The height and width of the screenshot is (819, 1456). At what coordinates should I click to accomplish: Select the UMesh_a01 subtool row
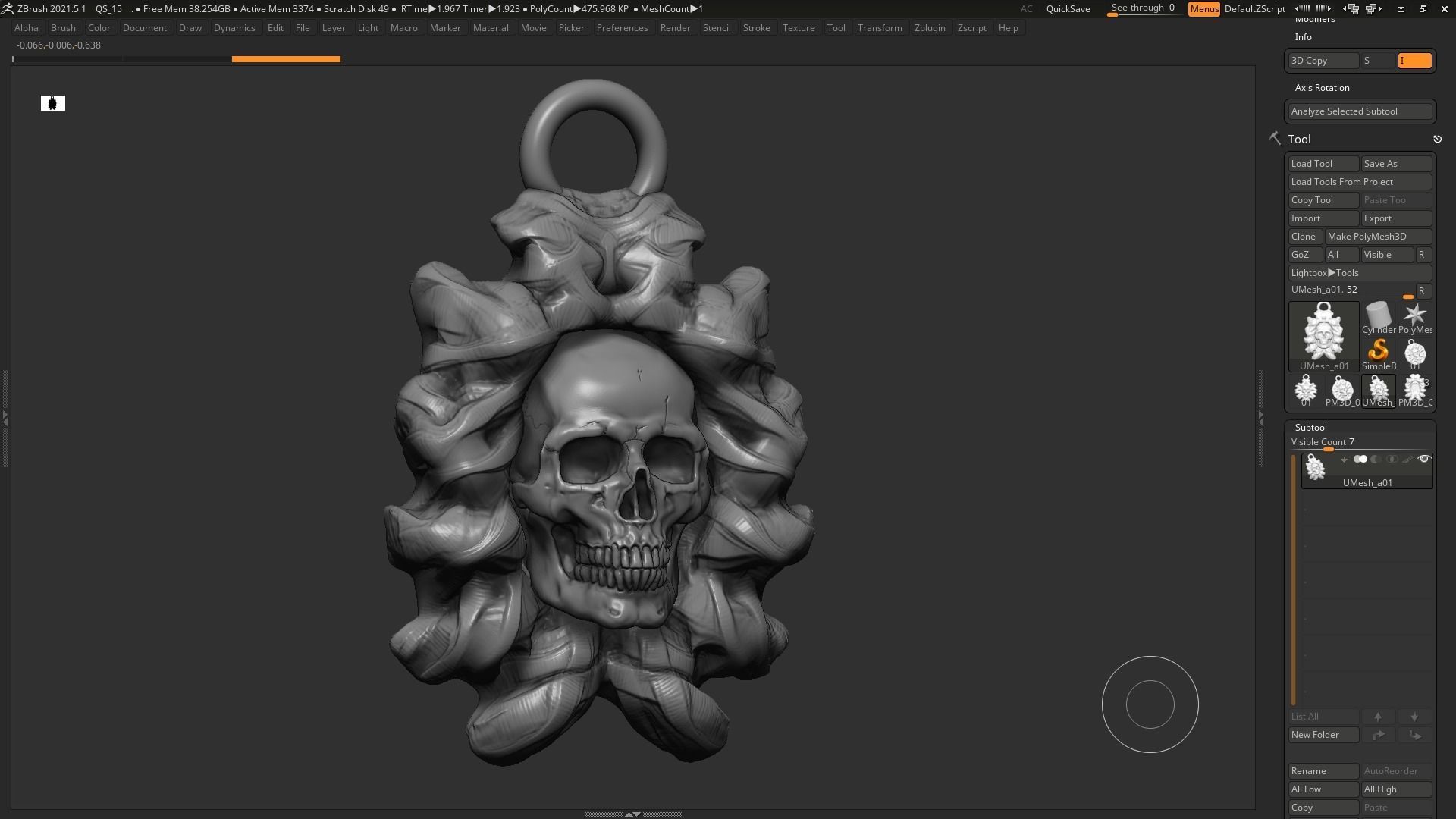pos(1367,471)
